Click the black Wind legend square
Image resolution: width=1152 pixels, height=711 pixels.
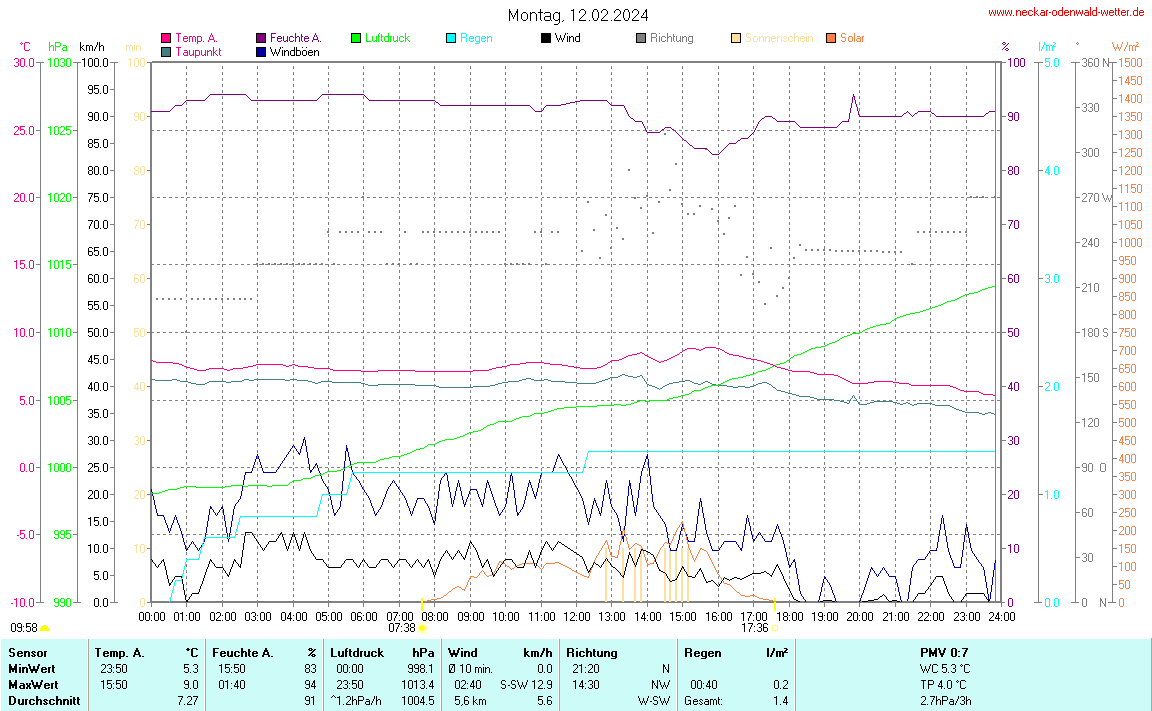click(546, 38)
